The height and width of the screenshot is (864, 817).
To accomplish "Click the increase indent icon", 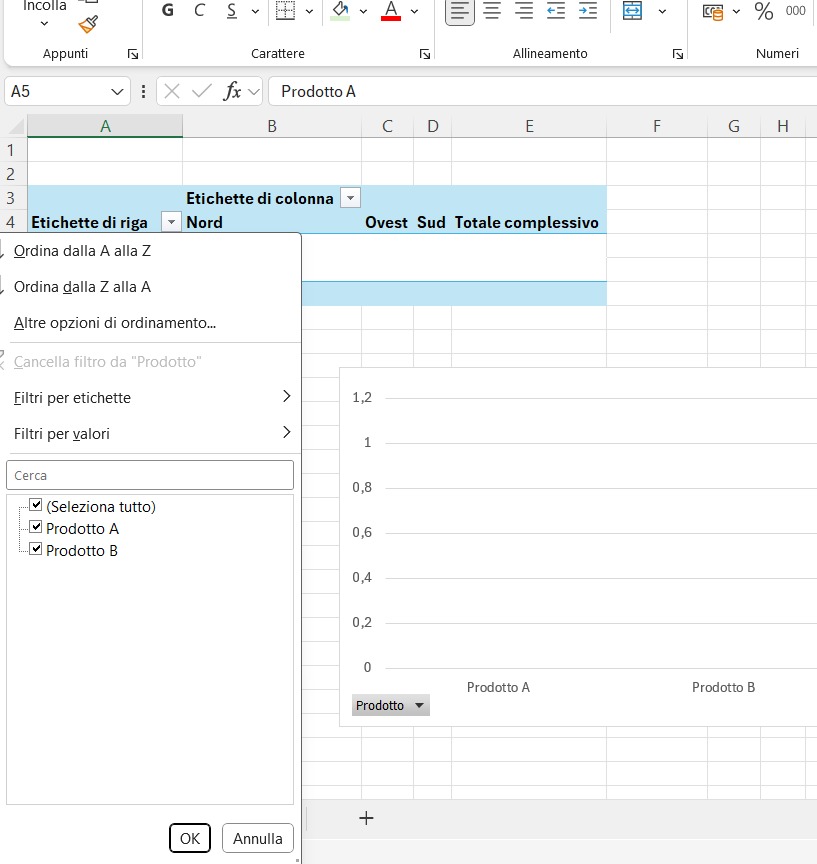I will click(588, 11).
